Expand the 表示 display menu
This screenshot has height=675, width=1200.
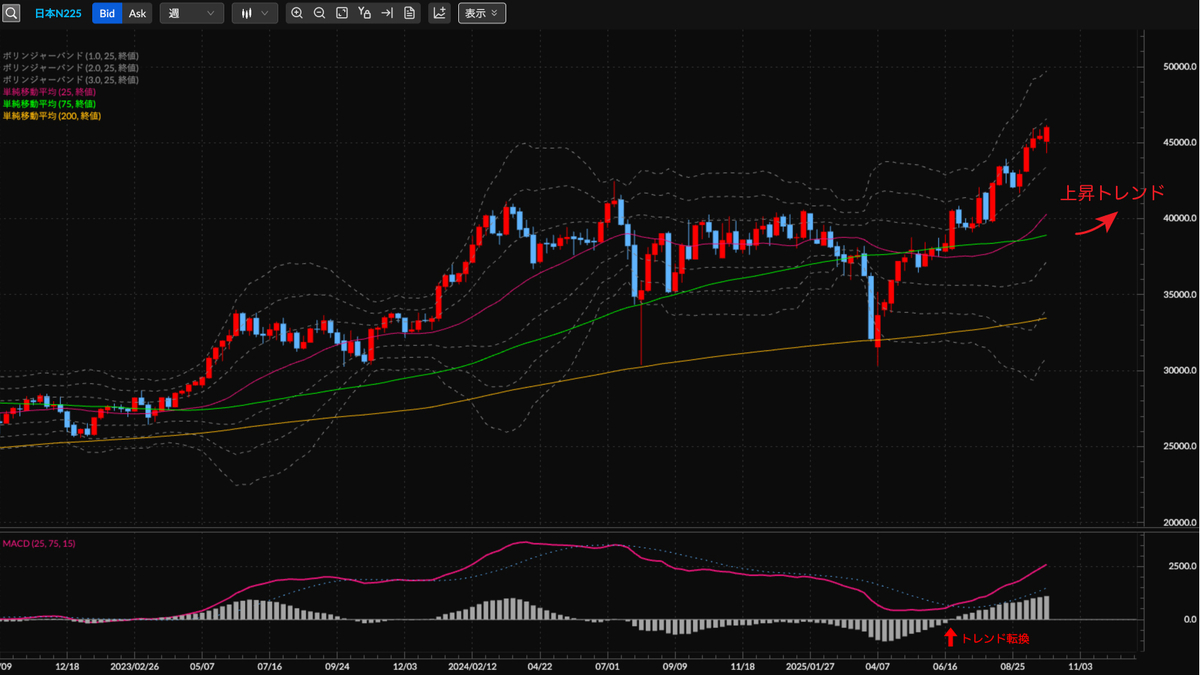click(x=482, y=13)
